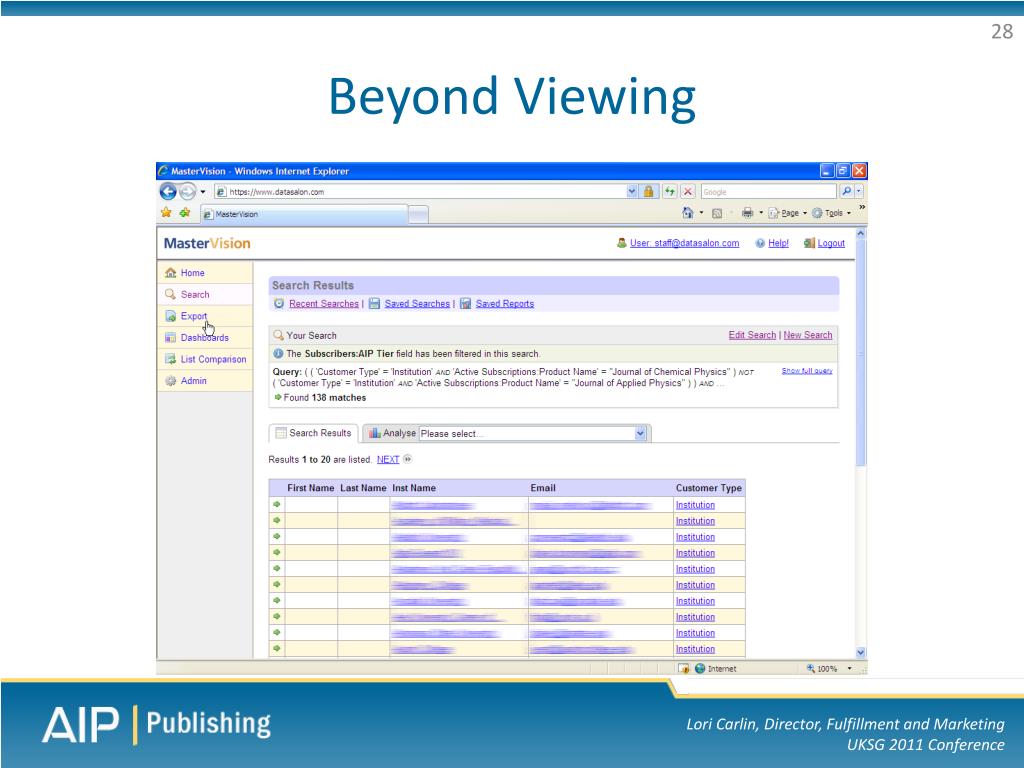This screenshot has height=768, width=1024.
Task: Open List Comparison in sidebar
Action: (x=214, y=359)
